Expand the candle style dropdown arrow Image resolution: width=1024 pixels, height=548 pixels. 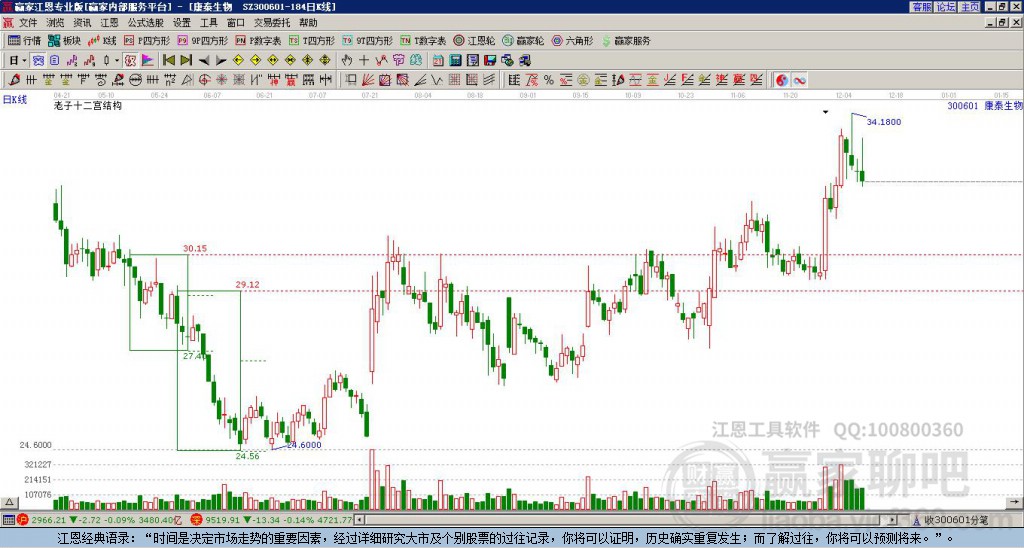click(x=117, y=60)
